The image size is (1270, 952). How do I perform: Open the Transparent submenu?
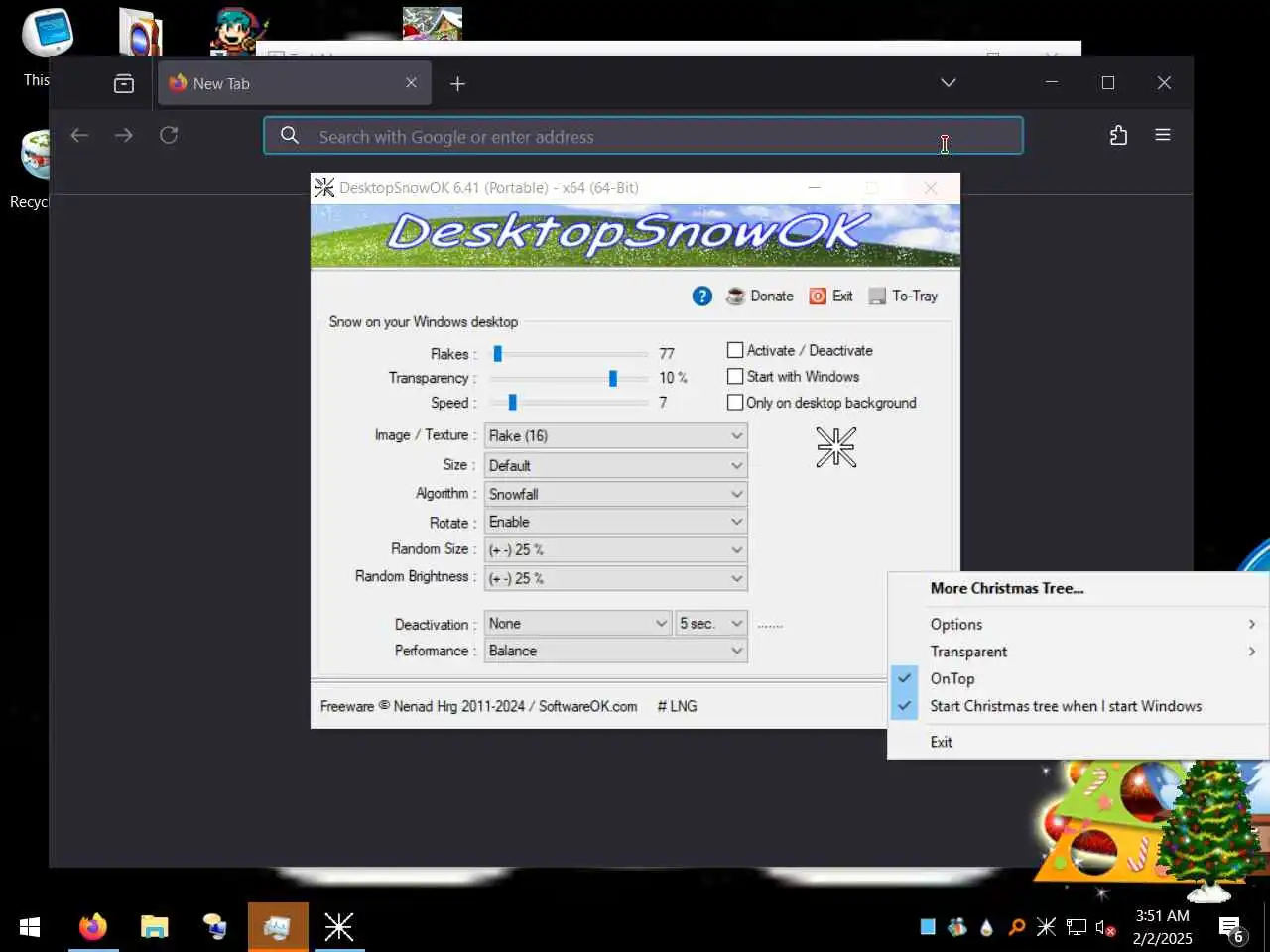1079,652
